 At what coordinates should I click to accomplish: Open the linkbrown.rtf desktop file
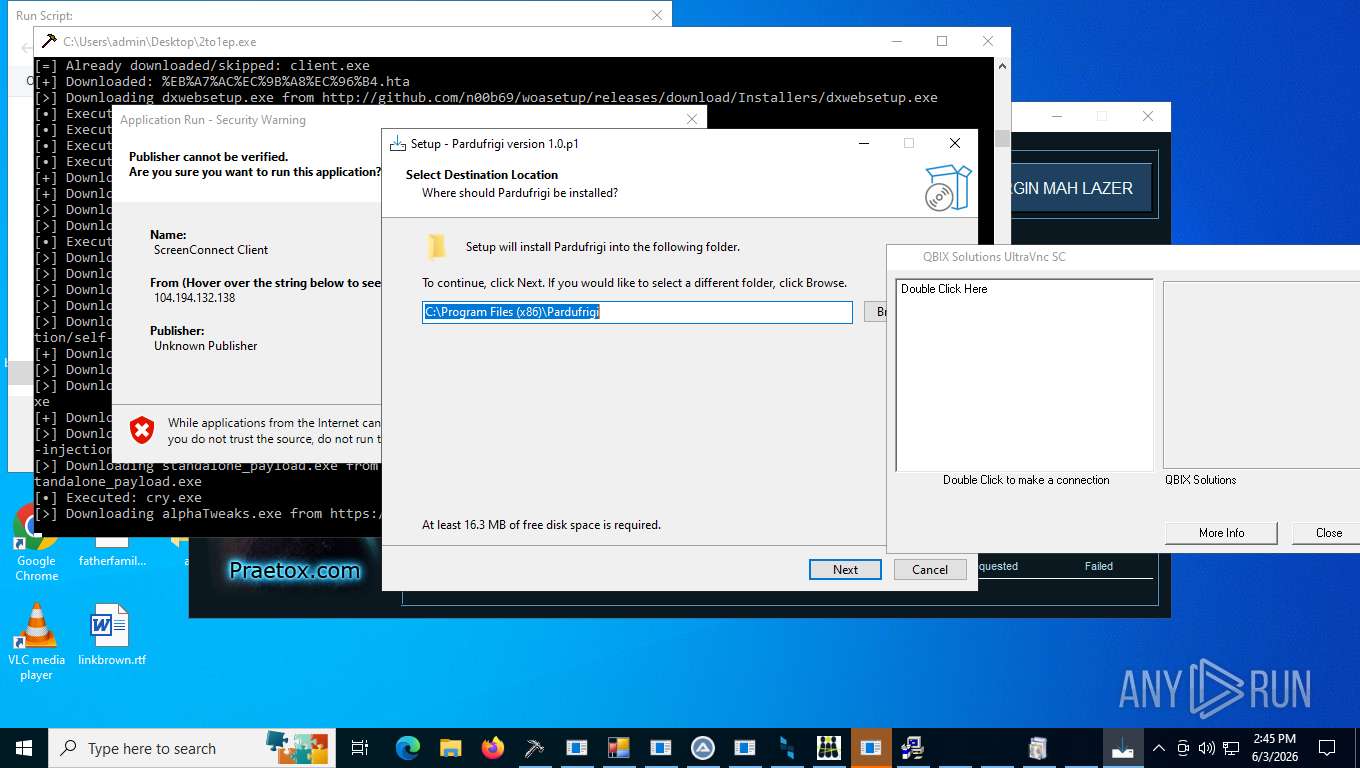point(111,635)
